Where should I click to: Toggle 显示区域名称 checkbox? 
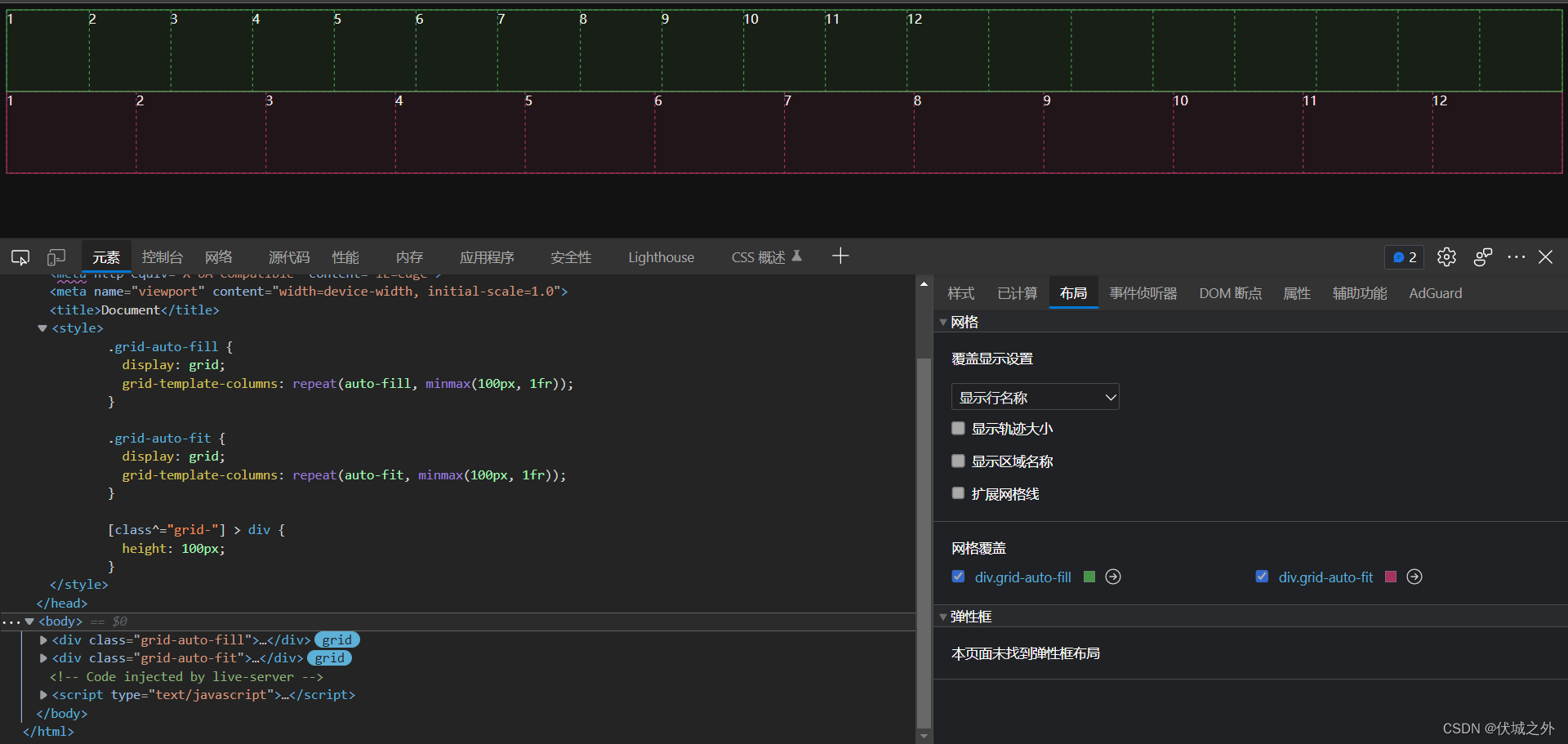click(958, 461)
